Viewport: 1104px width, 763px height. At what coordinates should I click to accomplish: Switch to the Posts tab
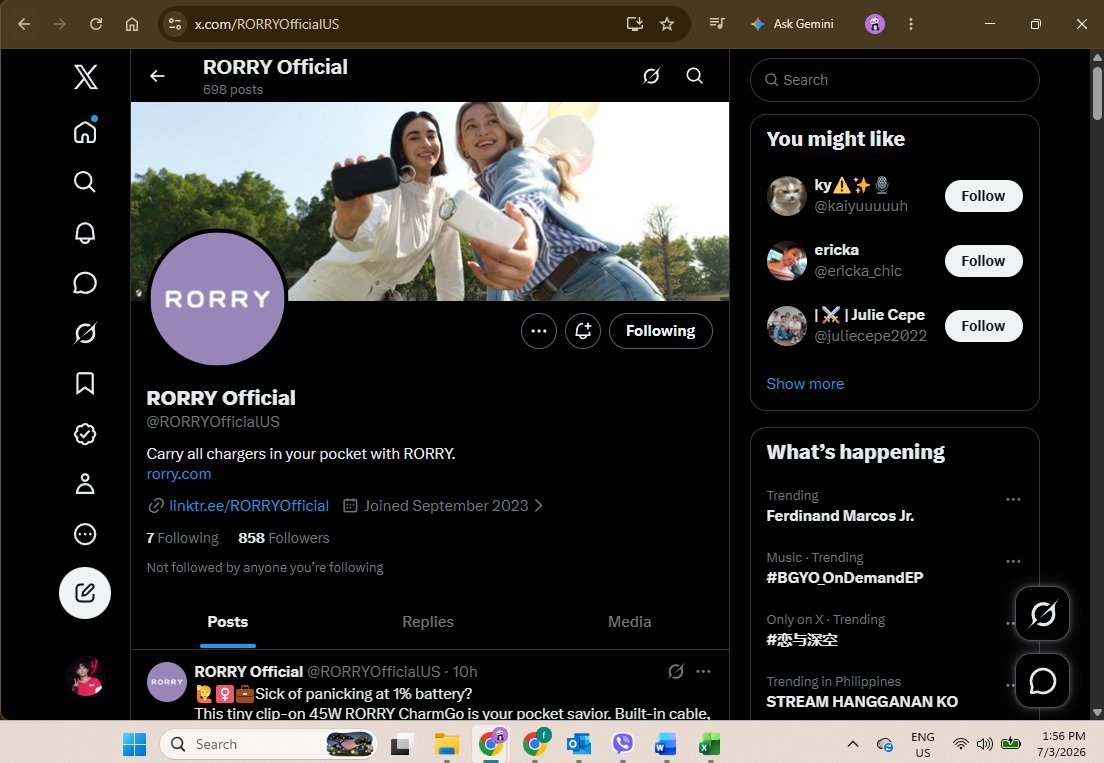pos(227,622)
